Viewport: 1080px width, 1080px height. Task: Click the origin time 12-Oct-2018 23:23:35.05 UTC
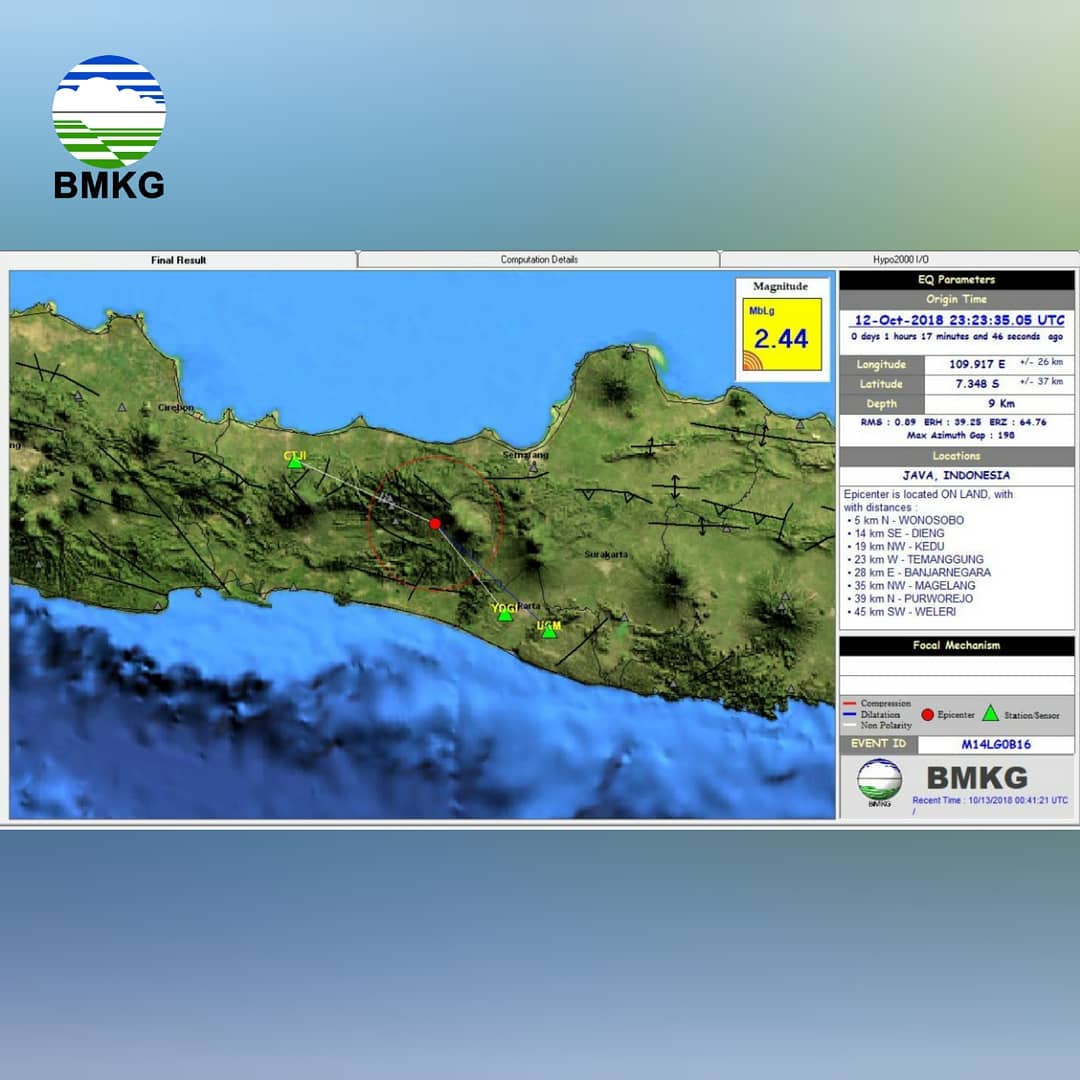[x=958, y=320]
